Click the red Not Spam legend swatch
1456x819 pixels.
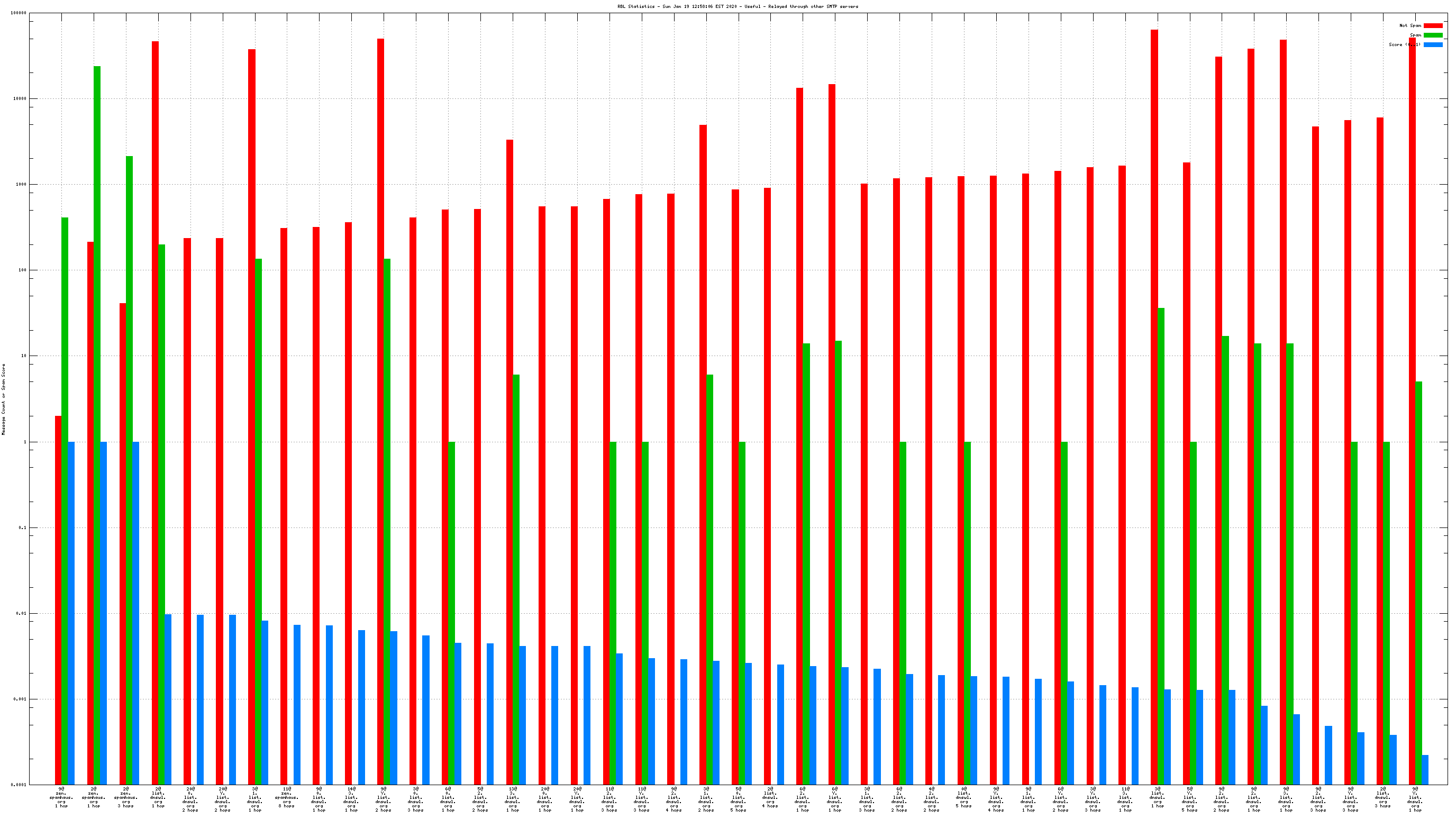[x=1433, y=25]
